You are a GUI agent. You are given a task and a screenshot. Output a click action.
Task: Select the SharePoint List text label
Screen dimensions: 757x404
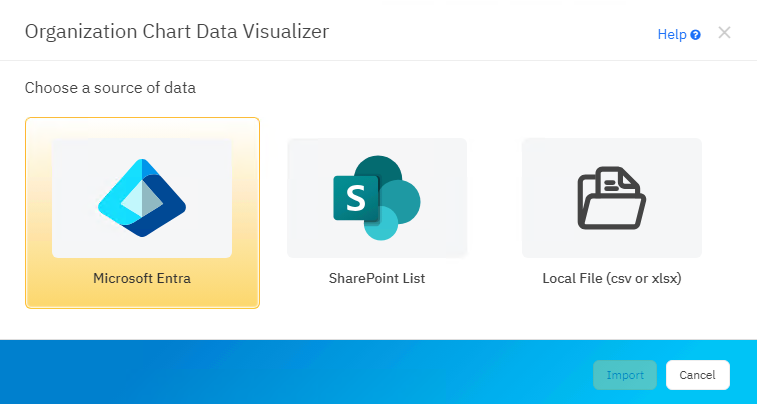click(377, 278)
